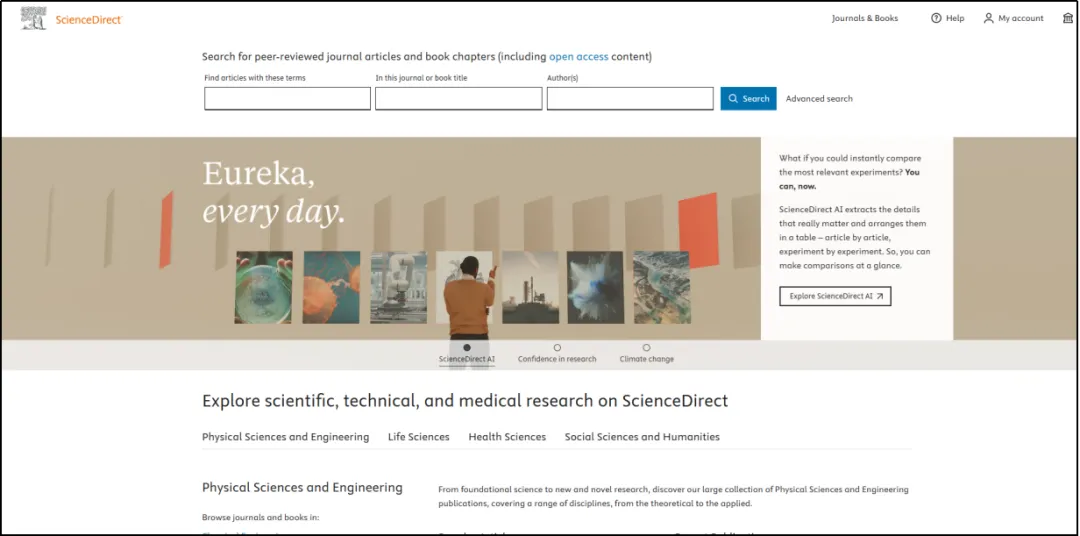This screenshot has width=1080, height=536.
Task: Switch to the Life Sciences tab
Action: click(418, 437)
